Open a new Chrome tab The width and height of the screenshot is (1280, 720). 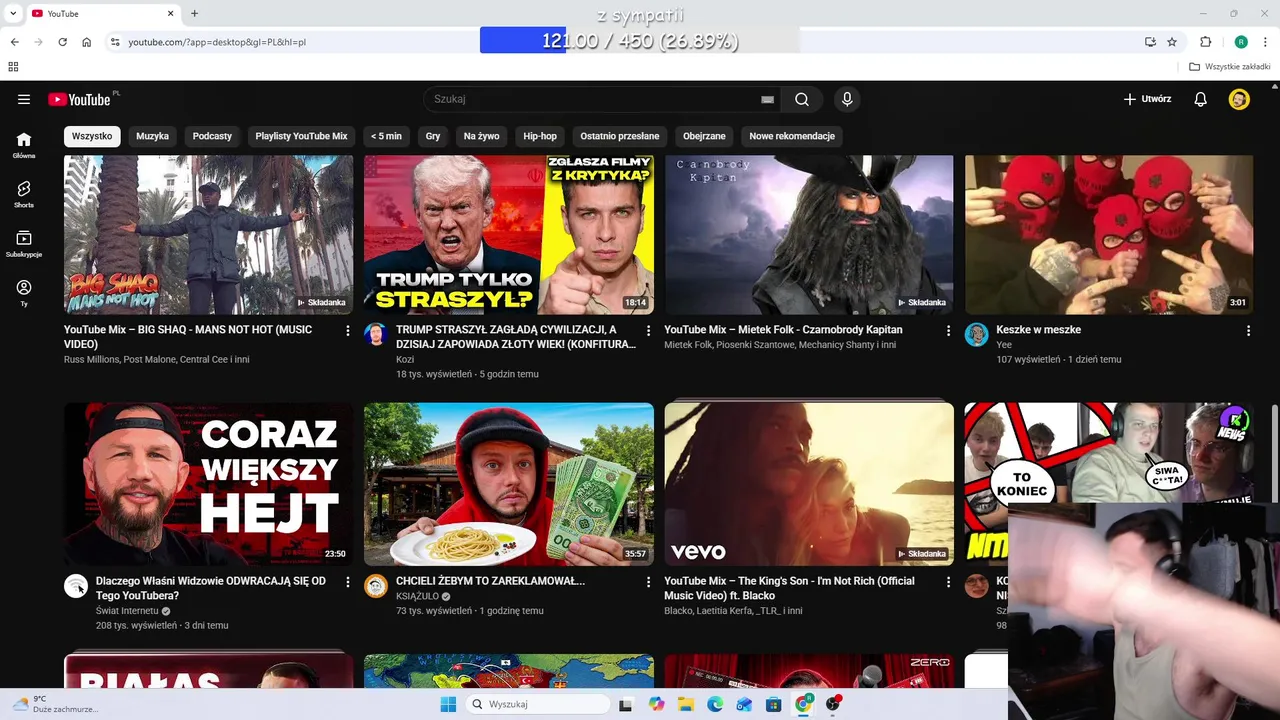click(194, 13)
